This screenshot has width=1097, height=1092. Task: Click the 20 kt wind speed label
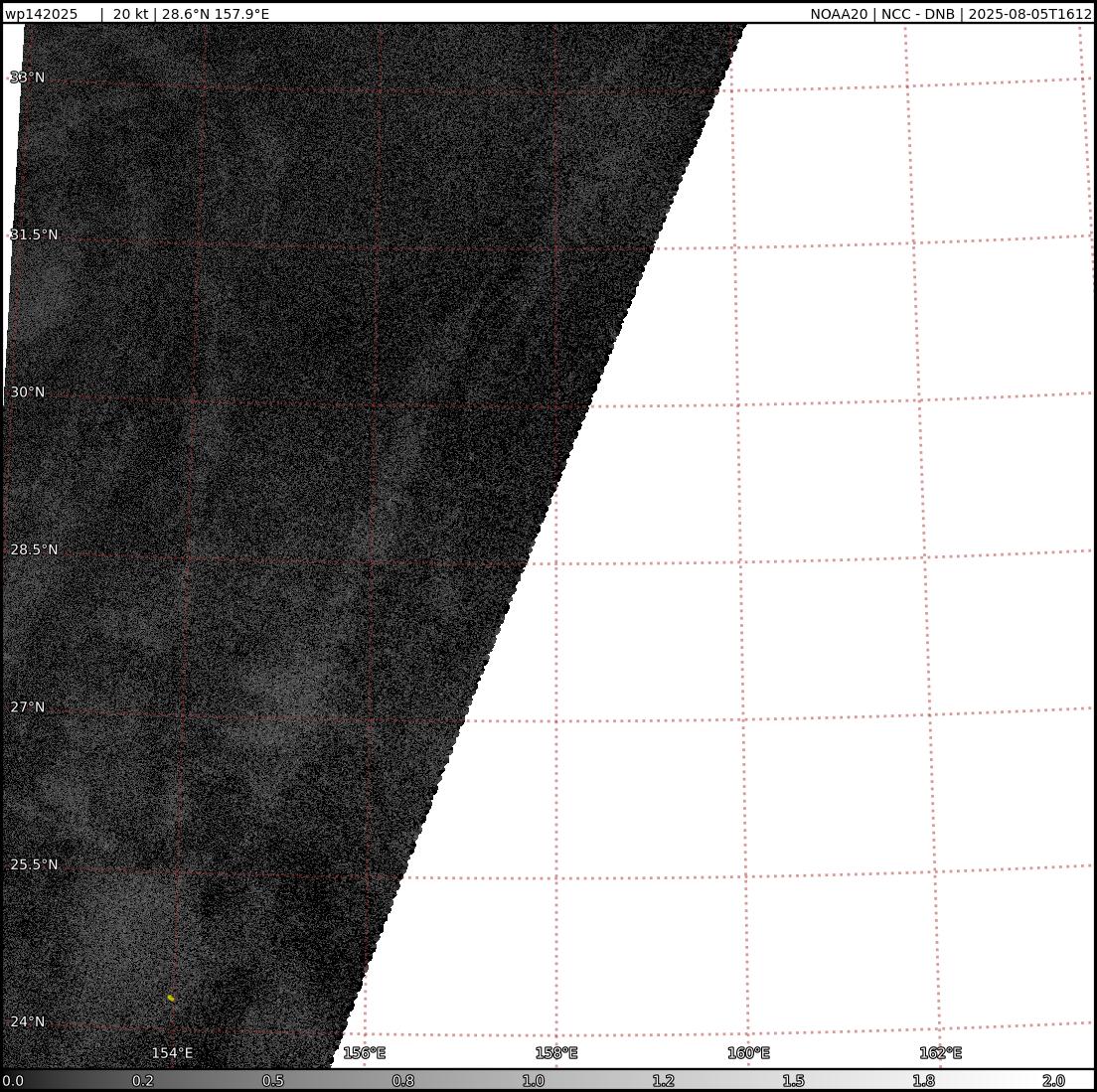tap(130, 14)
